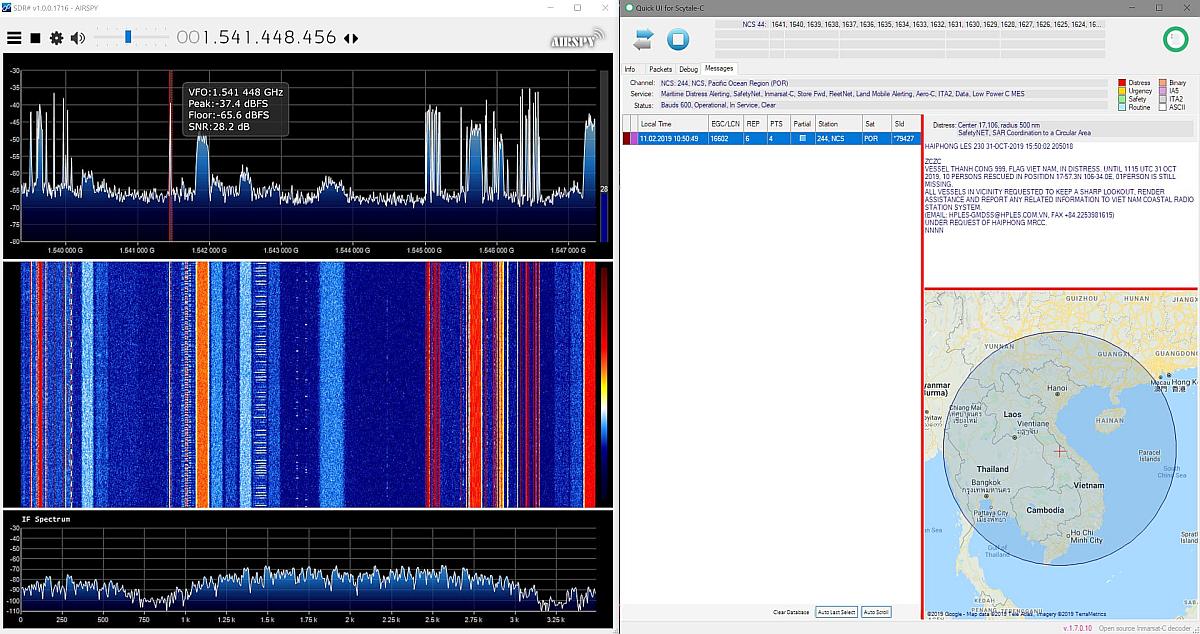Image resolution: width=1200 pixels, height=634 pixels.
Task: Click the AIRSPY logo
Action: tap(576, 40)
